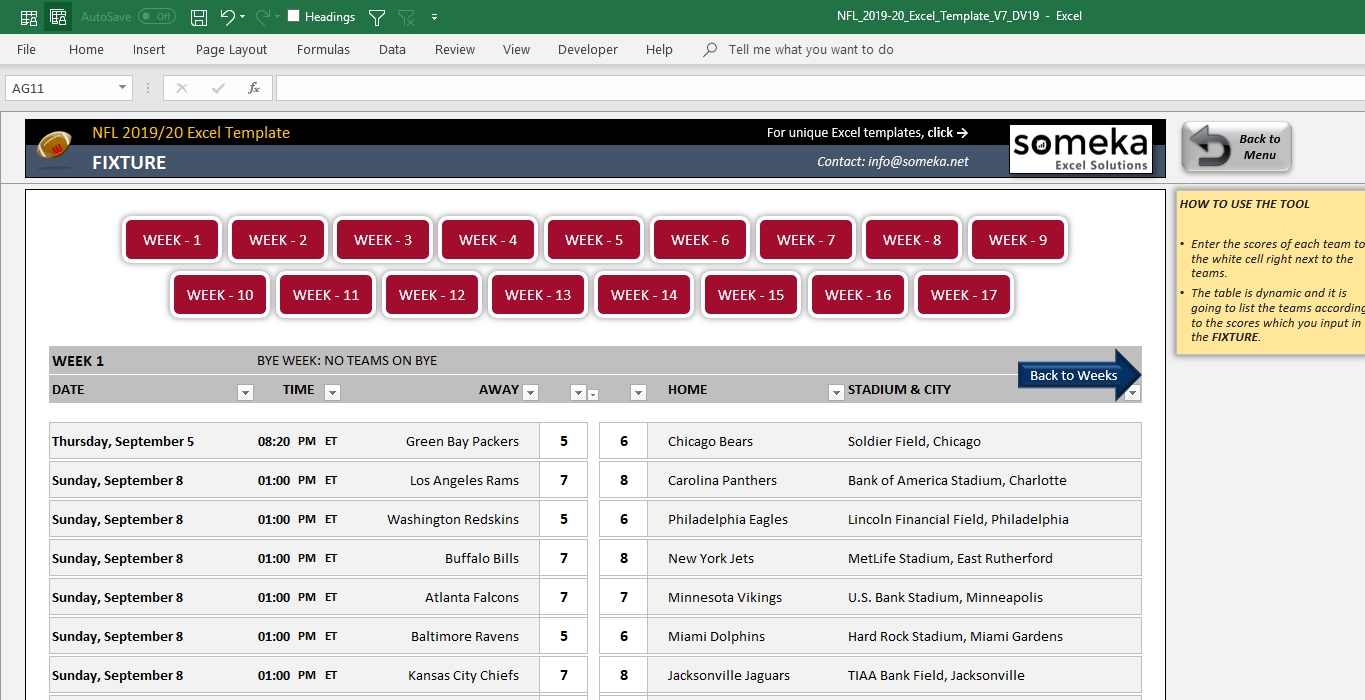Expand the Name Box dropdown
1365x700 pixels.
123,88
